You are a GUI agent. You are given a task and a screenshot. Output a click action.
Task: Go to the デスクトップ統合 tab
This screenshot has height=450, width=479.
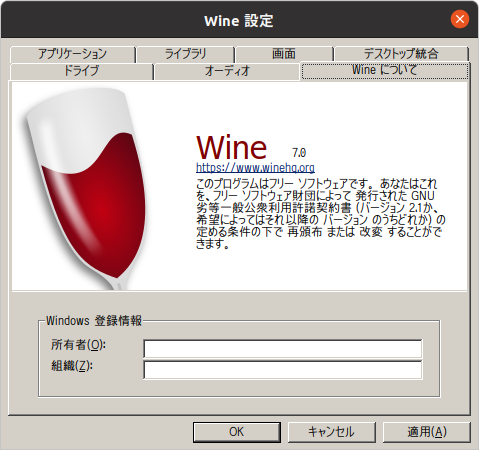tap(401, 54)
